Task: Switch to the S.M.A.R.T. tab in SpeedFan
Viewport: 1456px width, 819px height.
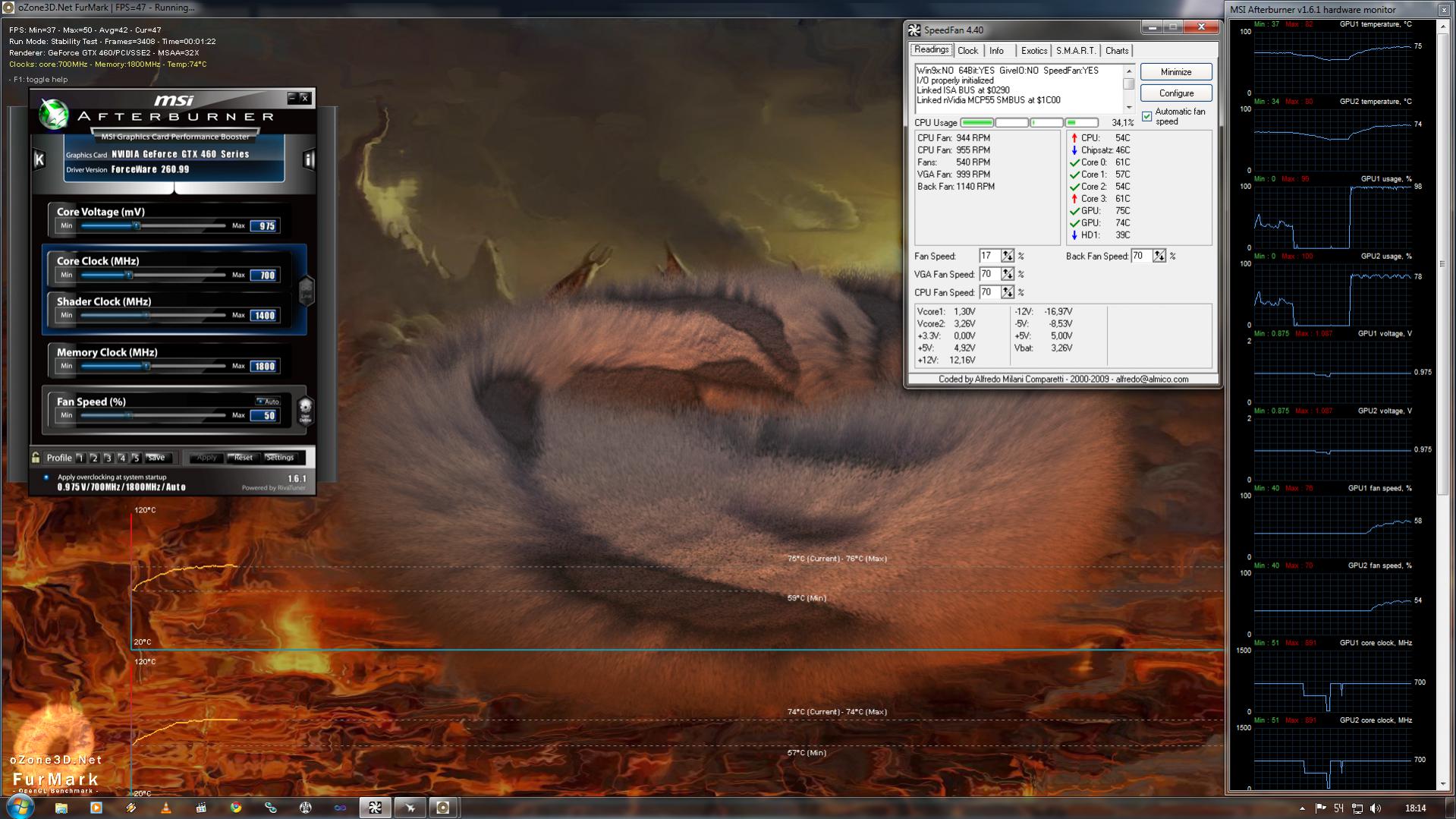Action: click(1076, 51)
